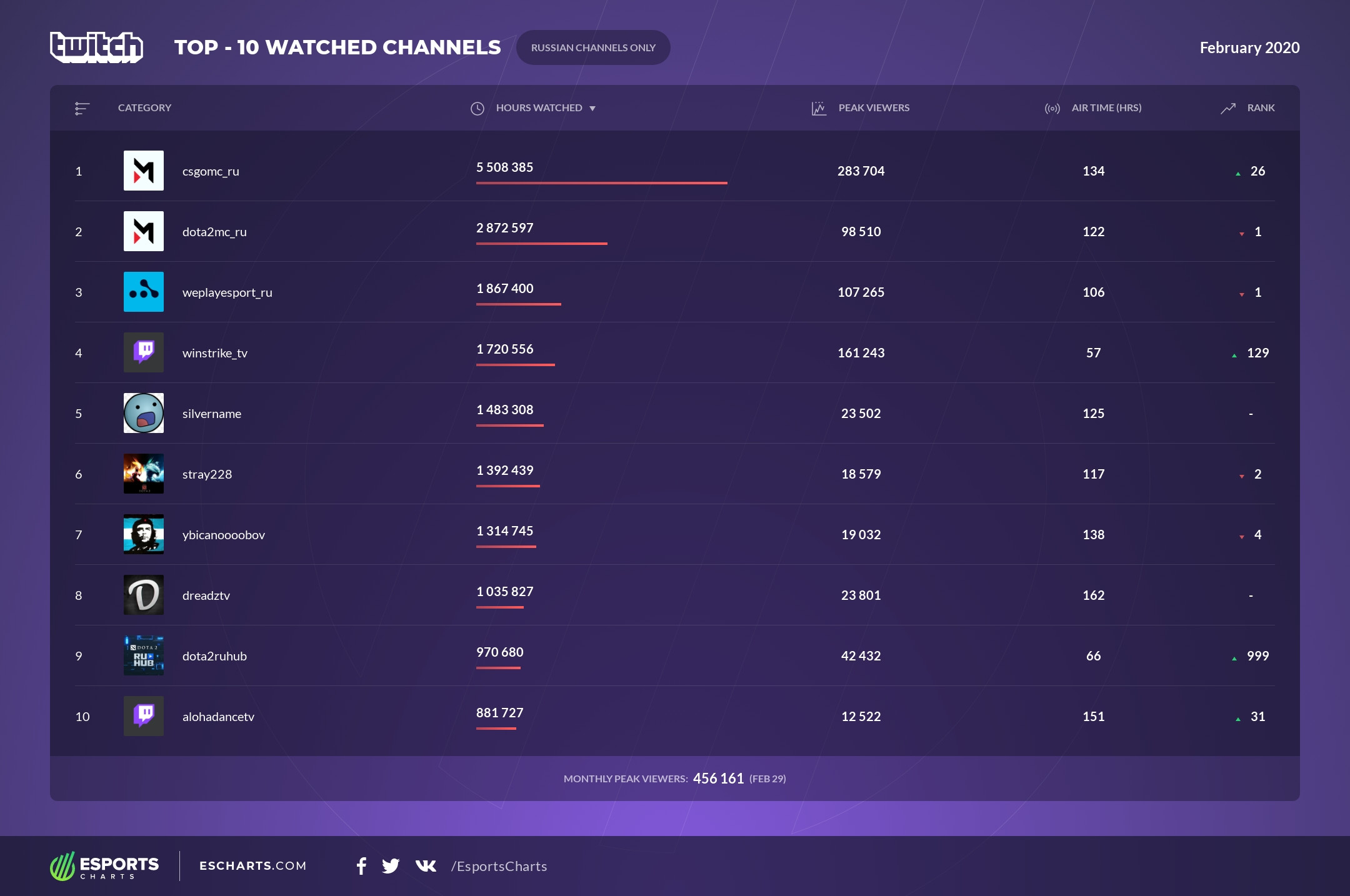This screenshot has width=1350, height=896.
Task: Click the red progress bar under csgomc_ru hours
Action: point(601,183)
